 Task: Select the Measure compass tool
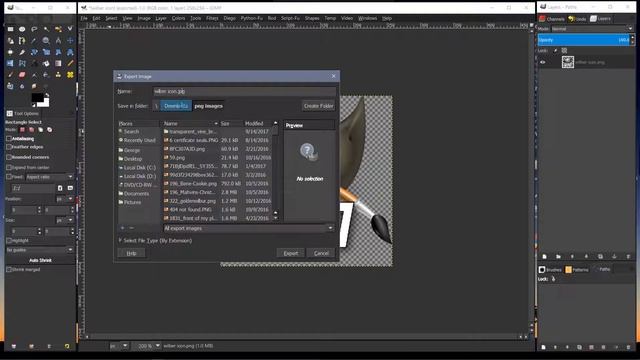pyautogui.click(x=58, y=41)
